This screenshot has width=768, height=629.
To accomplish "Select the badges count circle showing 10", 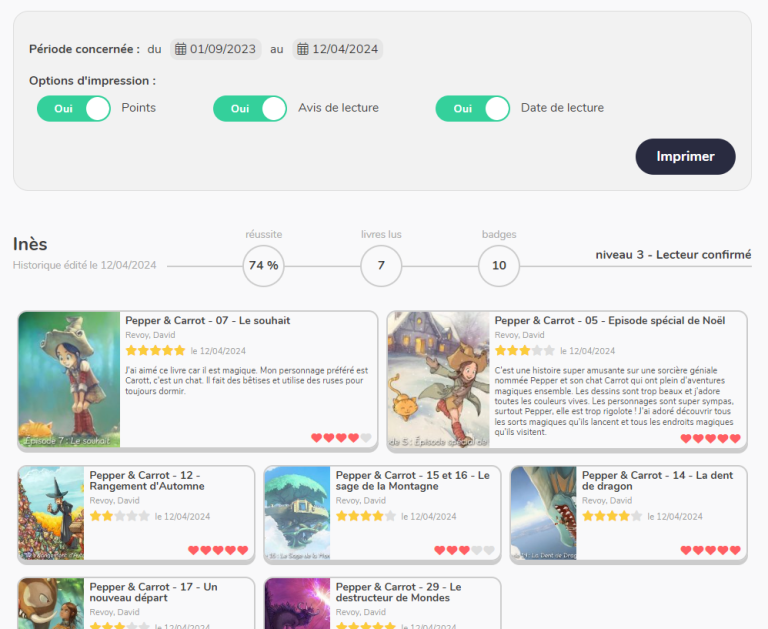I will click(x=499, y=266).
